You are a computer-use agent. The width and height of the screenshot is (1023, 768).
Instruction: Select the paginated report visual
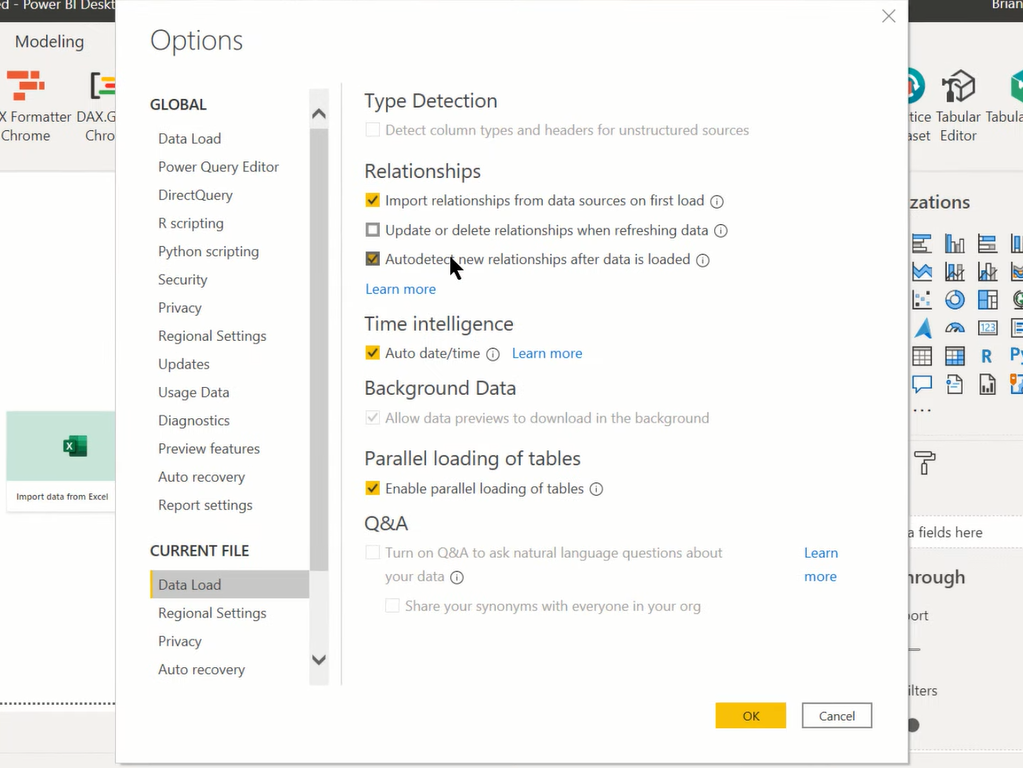987,384
